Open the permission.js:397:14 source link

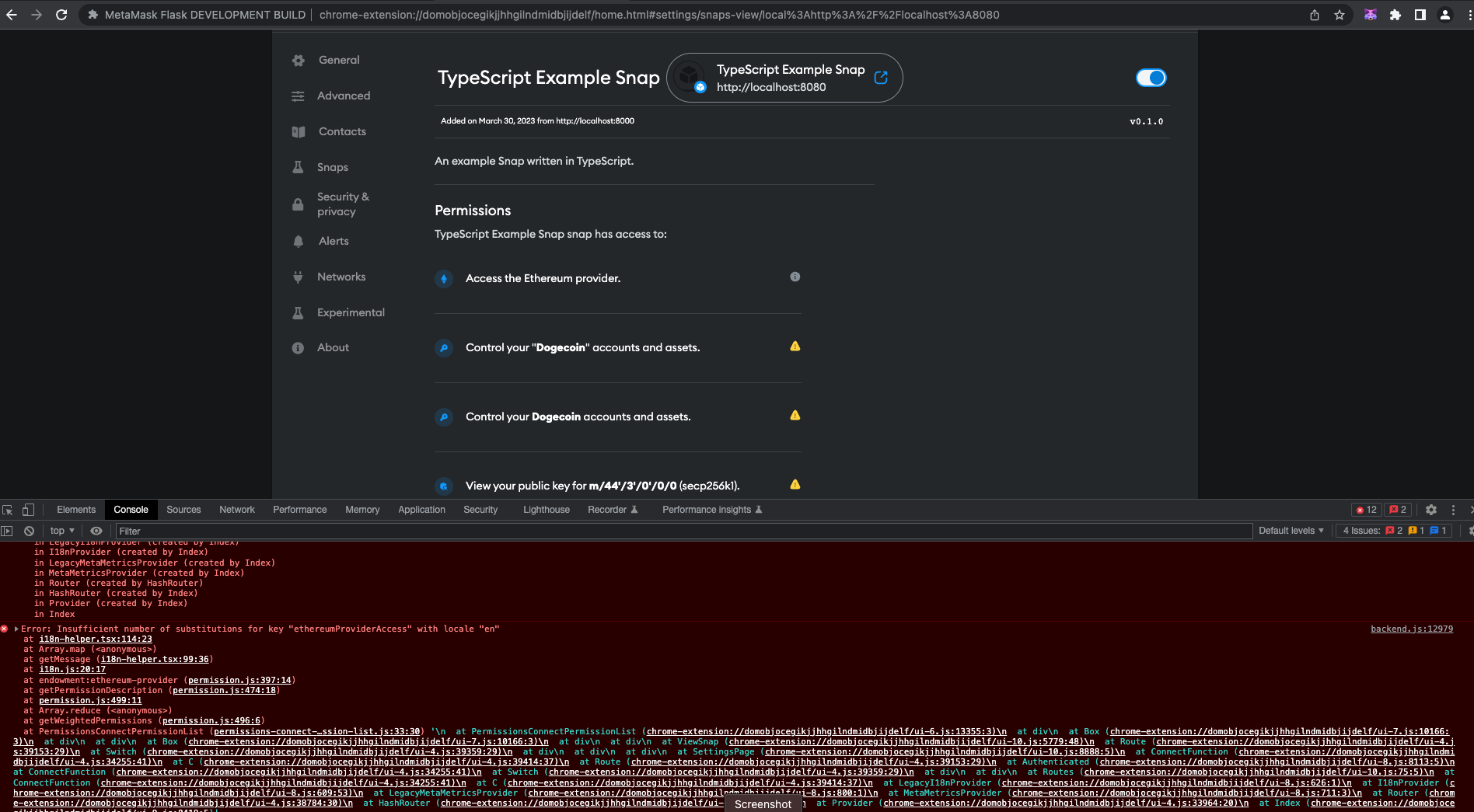[x=239, y=680]
